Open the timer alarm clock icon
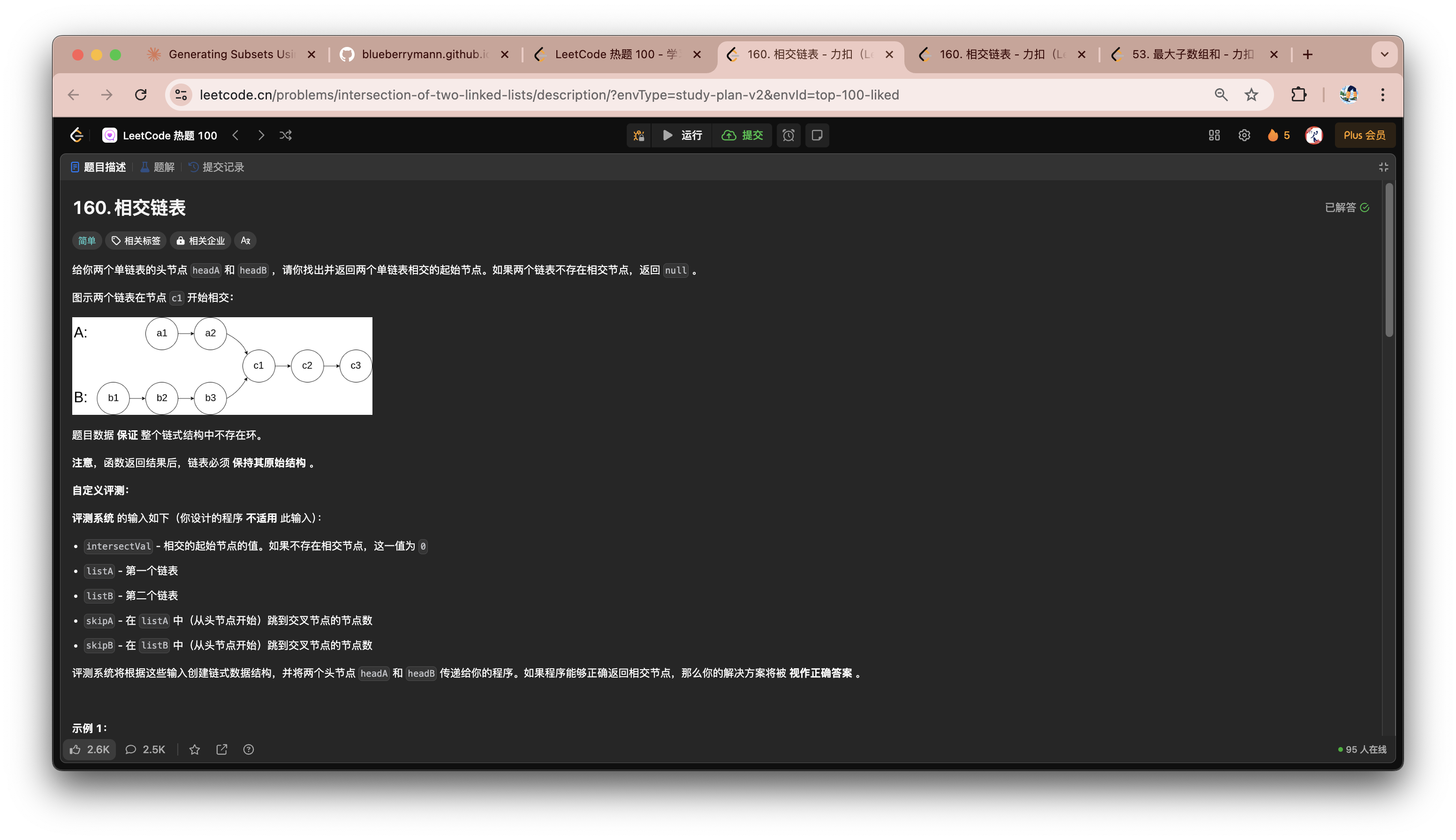1456x840 pixels. point(788,135)
